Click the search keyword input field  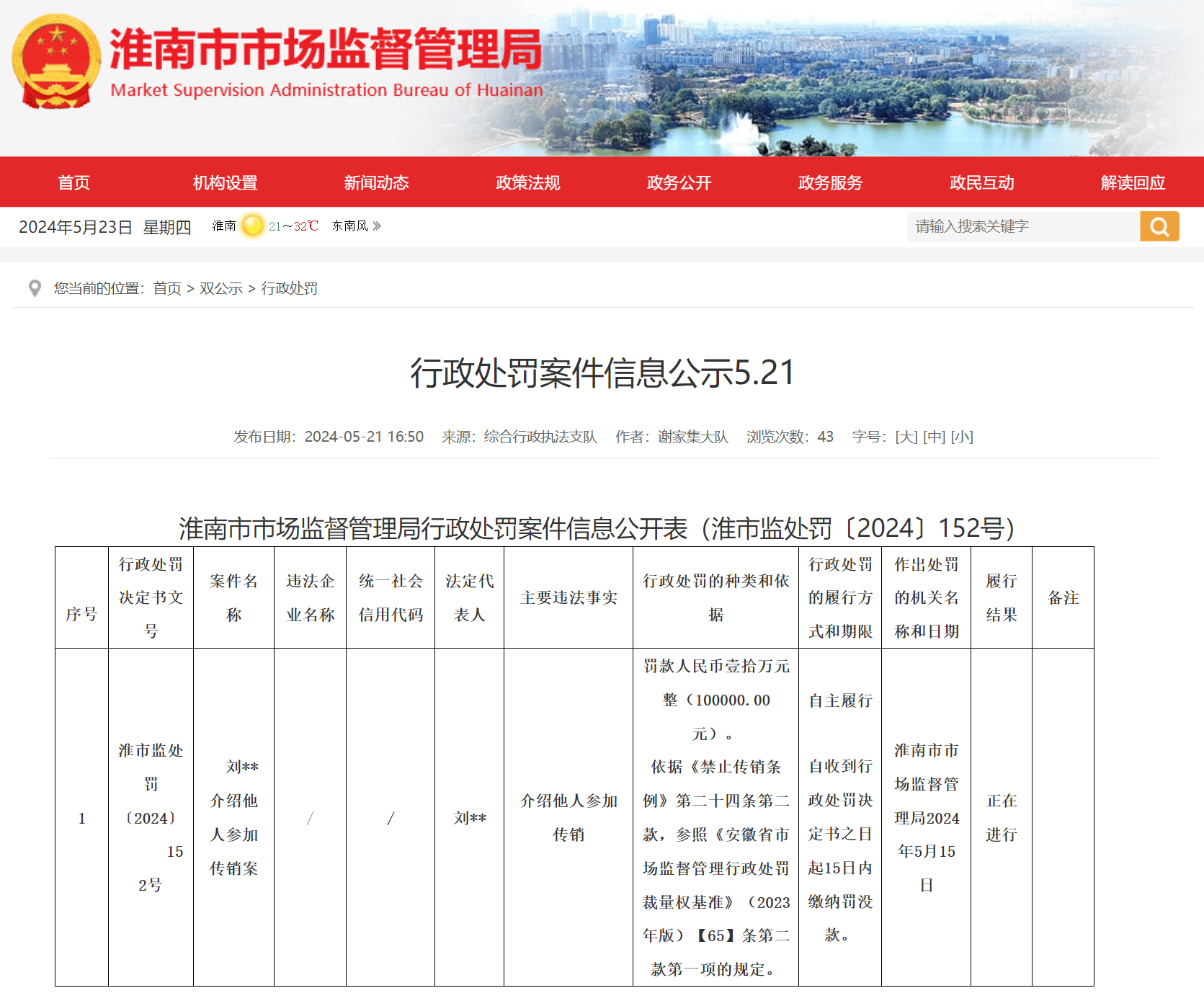tap(1023, 227)
